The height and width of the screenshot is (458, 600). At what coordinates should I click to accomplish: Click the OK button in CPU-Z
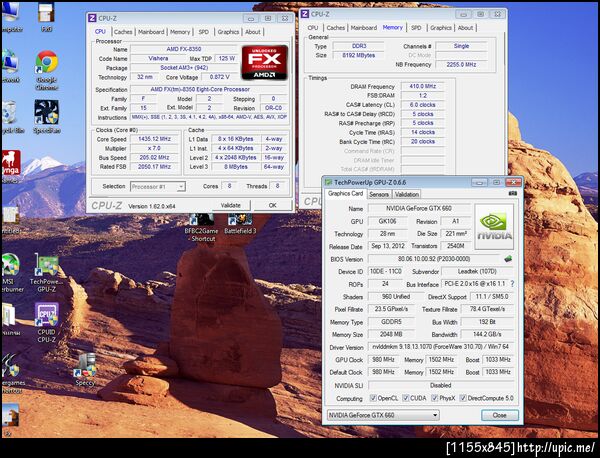272,205
